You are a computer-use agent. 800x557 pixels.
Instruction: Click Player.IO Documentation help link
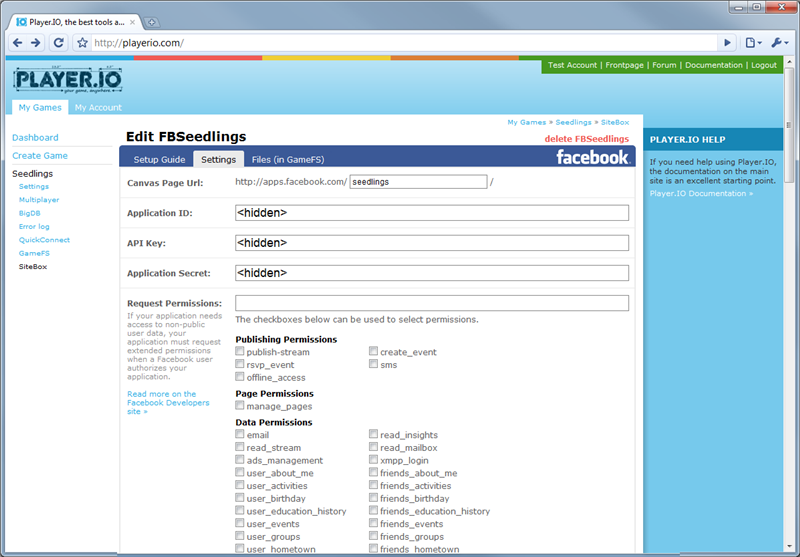pos(701,193)
